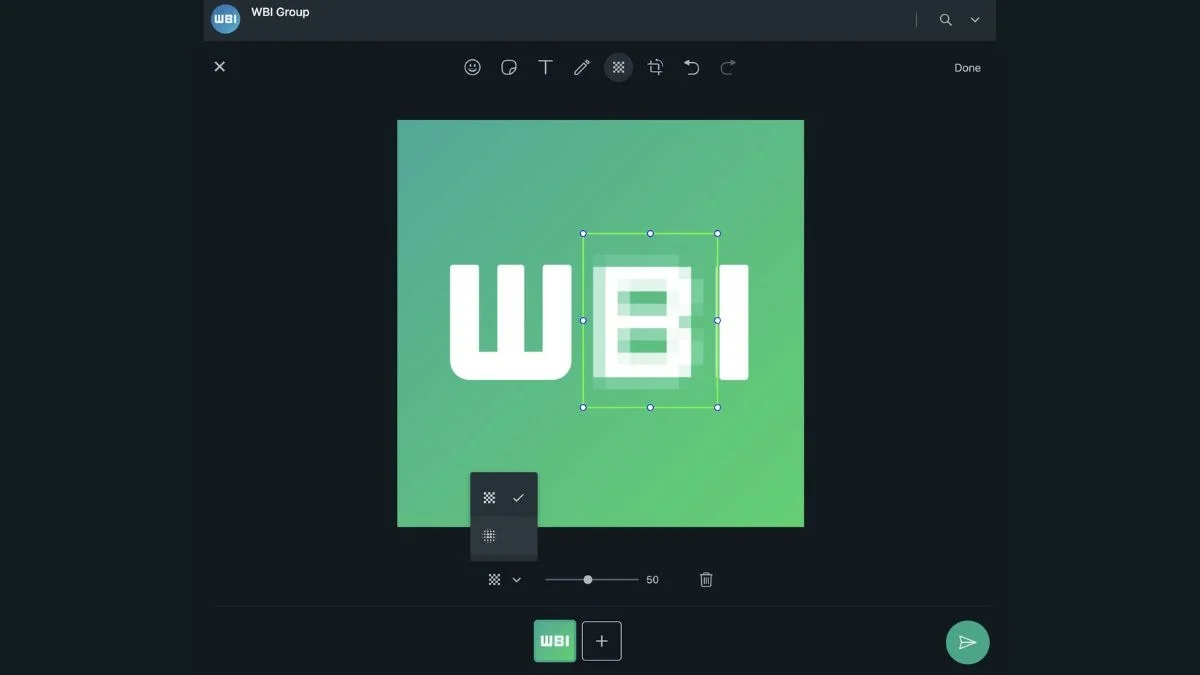The width and height of the screenshot is (1200, 675).
Task: Open the crop and rotate tool
Action: click(655, 67)
